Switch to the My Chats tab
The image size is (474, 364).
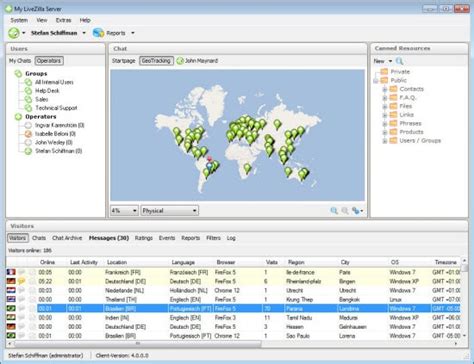[20, 61]
